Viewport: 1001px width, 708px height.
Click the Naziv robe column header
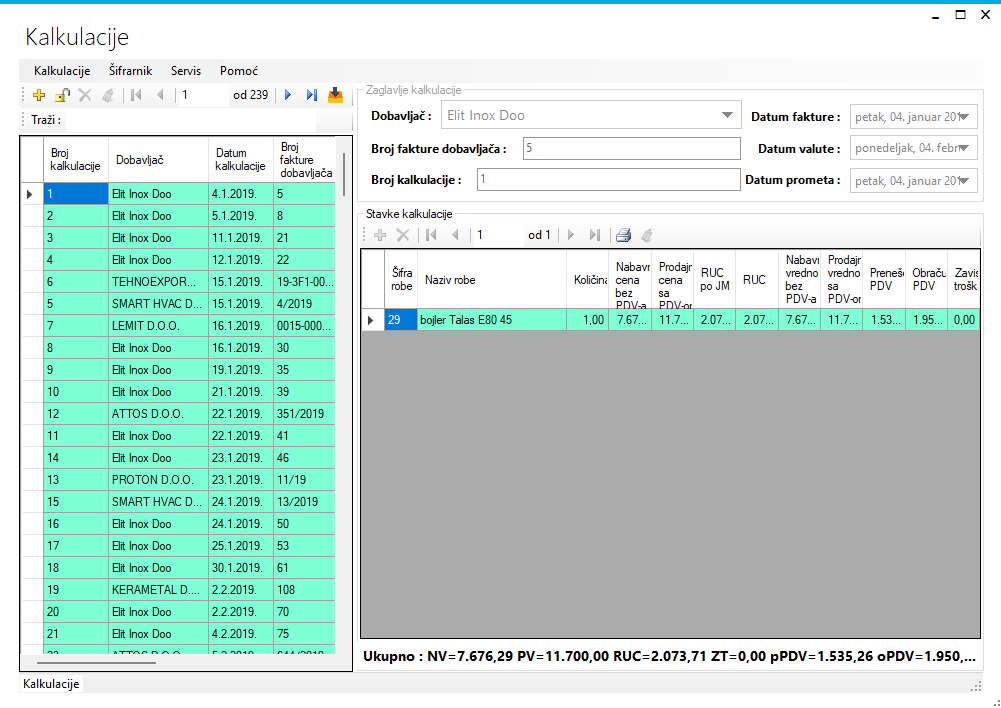(x=490, y=280)
